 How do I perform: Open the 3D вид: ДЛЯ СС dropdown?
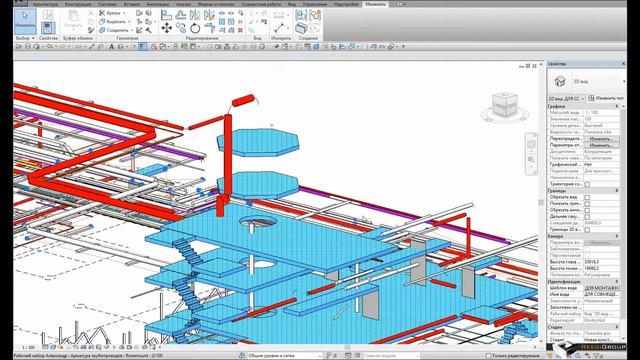point(567,98)
